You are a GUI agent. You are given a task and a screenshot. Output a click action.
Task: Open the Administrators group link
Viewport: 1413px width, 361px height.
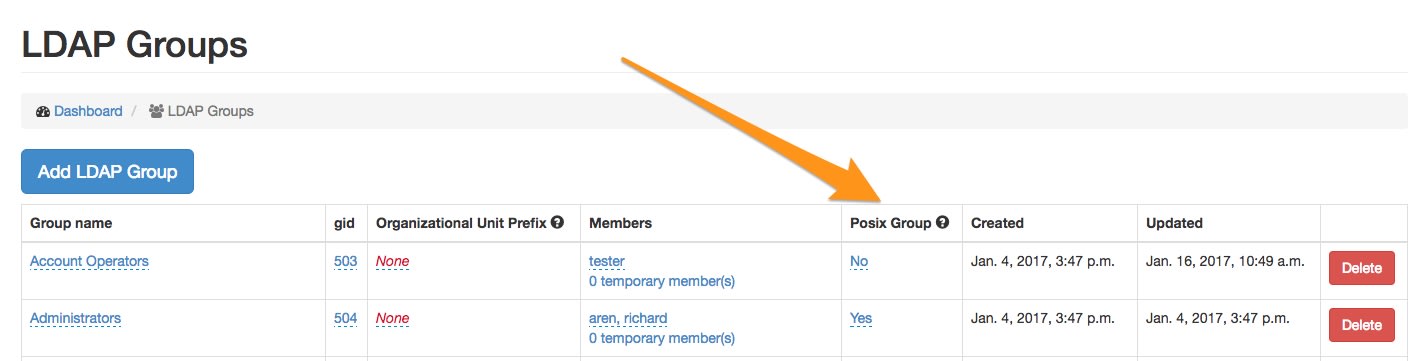coord(75,318)
